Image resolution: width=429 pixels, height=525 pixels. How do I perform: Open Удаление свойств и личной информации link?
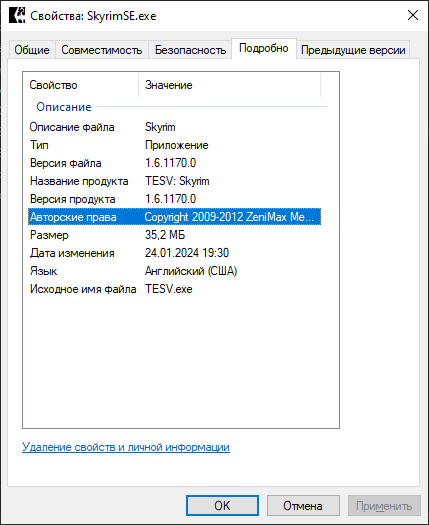pyautogui.click(x=126, y=447)
